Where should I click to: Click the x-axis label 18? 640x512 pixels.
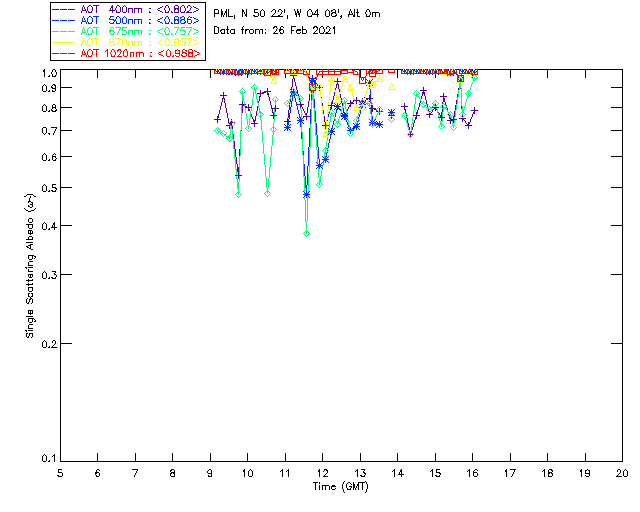click(547, 473)
